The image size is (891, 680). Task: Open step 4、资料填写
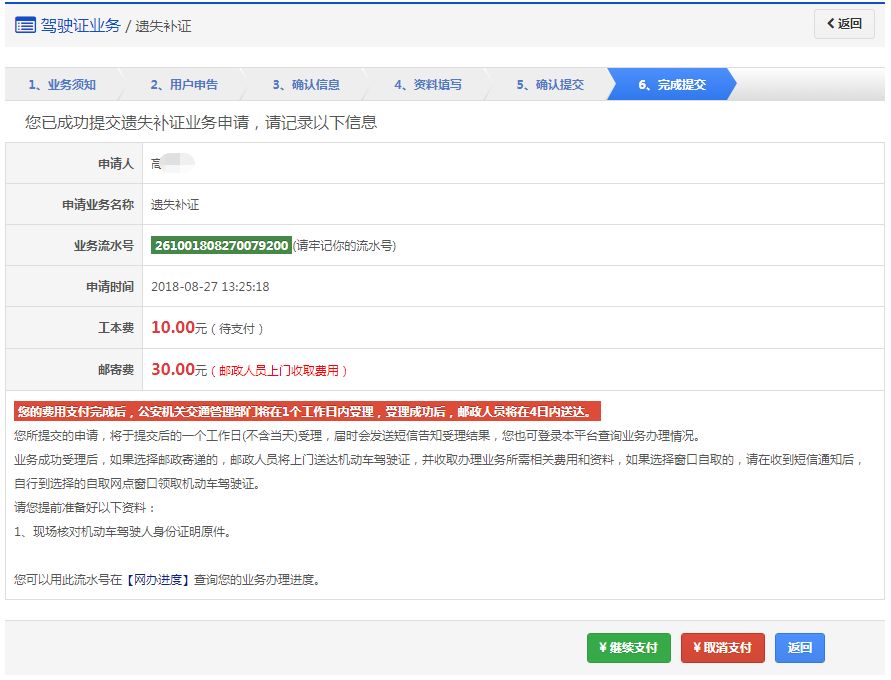(430, 85)
